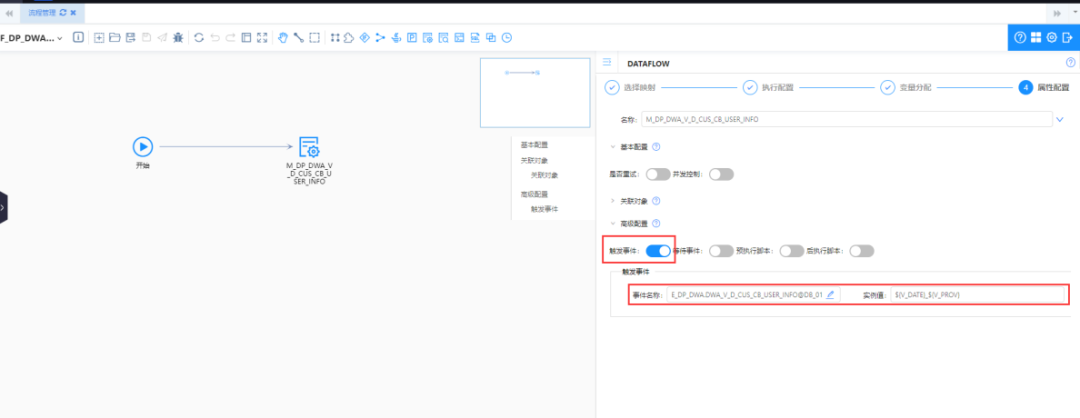Jump to 触发事件 in the anchor list
The height and width of the screenshot is (418, 1080).
pos(544,209)
